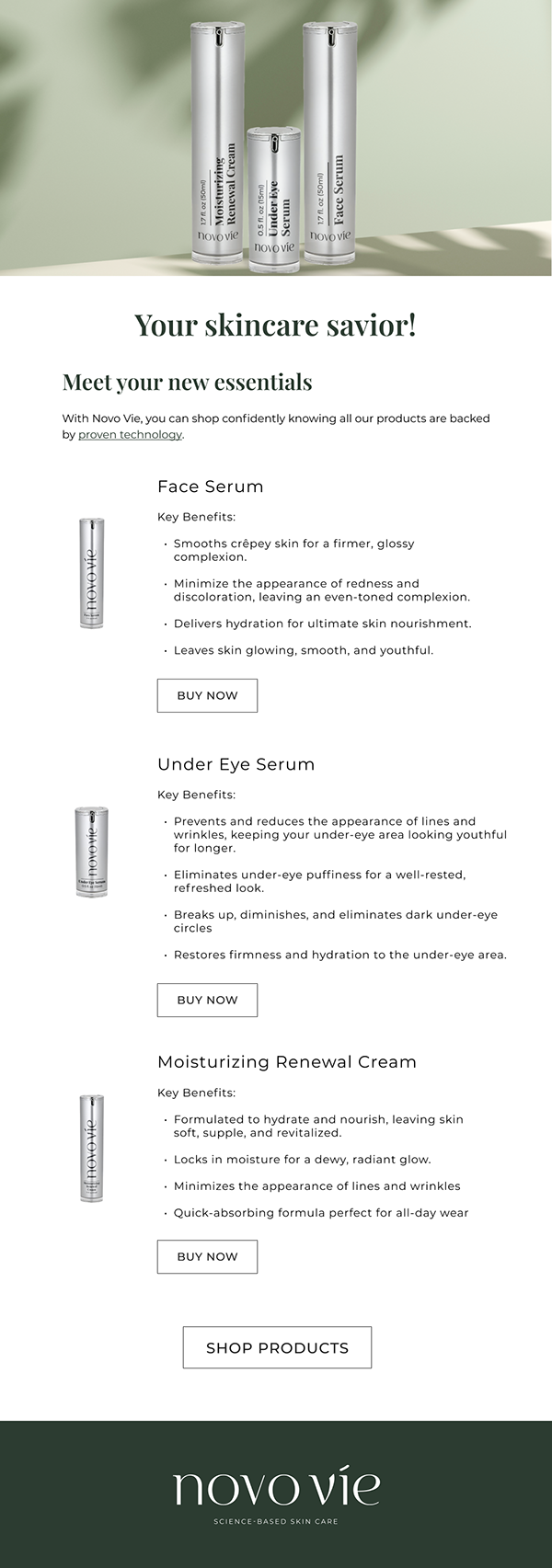Select the Face Serum section heading
Screen dimensions: 552x1568
[211, 486]
